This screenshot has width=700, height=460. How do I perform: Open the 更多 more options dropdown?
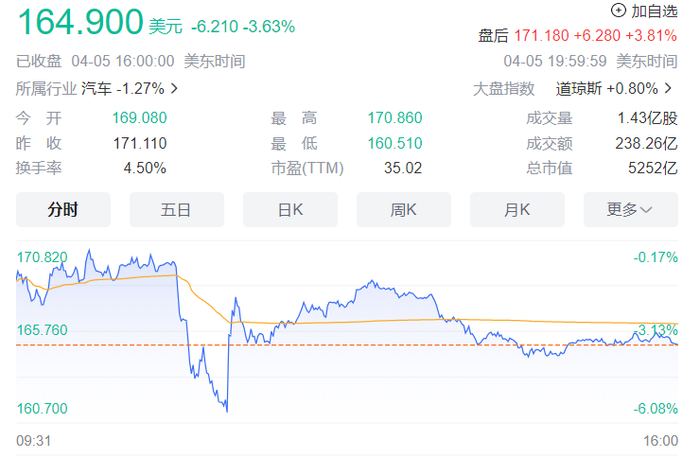pos(630,209)
